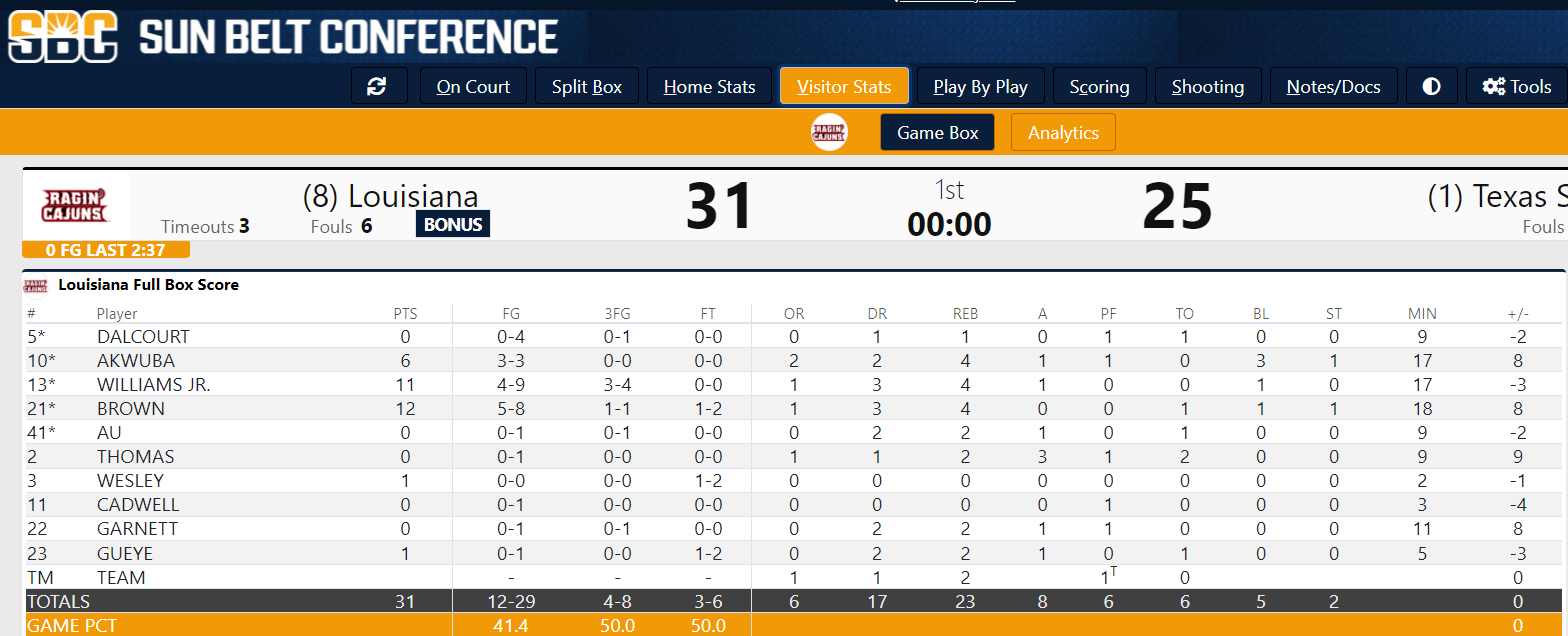This screenshot has height=636, width=1568.
Task: Show the Home Stats tab
Action: (709, 87)
